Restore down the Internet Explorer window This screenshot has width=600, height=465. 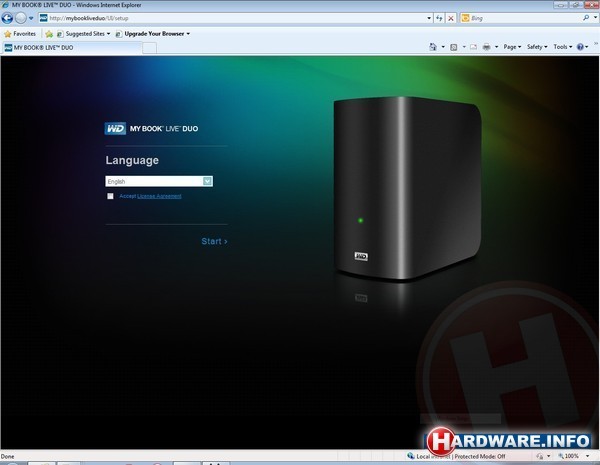(576, 5)
